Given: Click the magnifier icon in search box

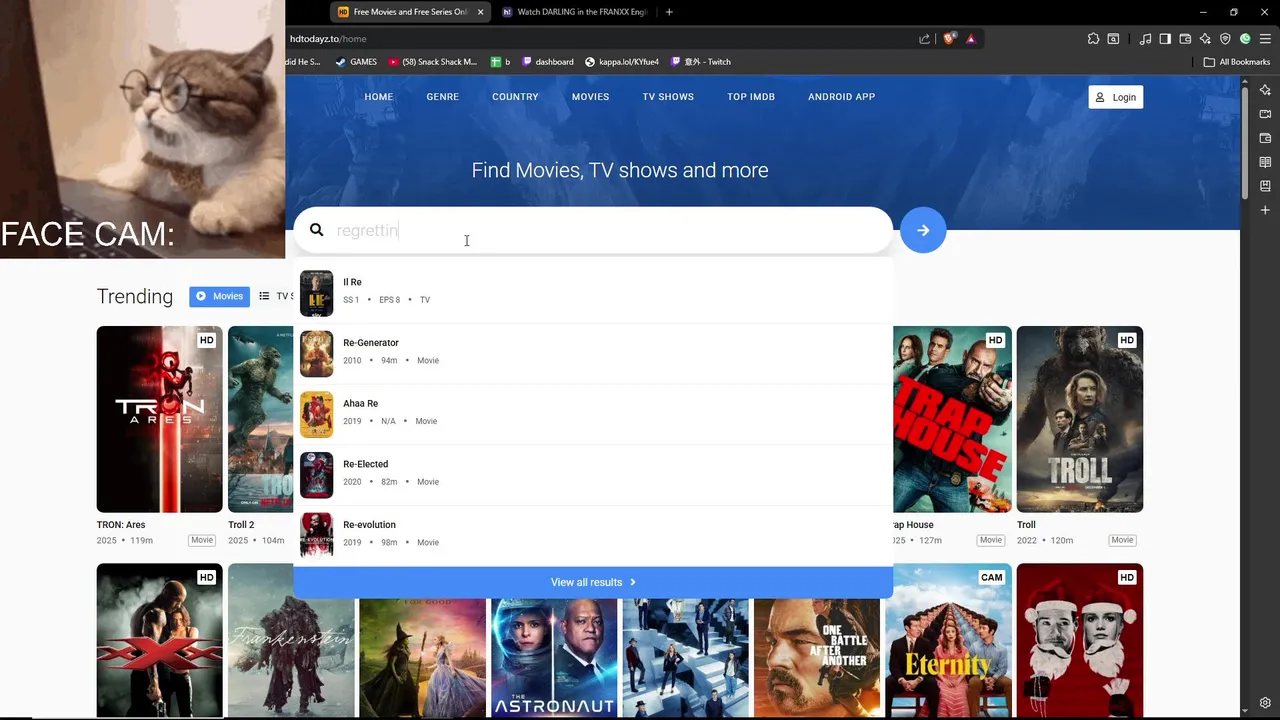Looking at the screenshot, I should coord(317,230).
